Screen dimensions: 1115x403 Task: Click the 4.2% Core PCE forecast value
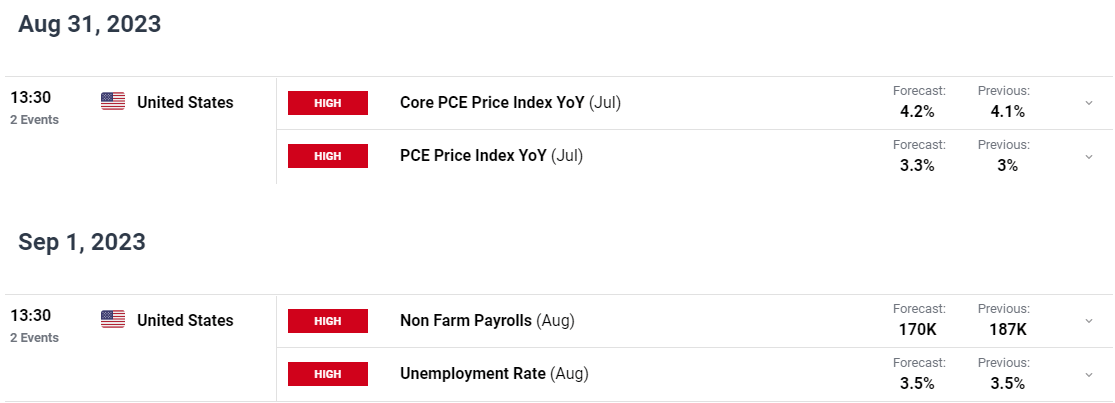[917, 112]
